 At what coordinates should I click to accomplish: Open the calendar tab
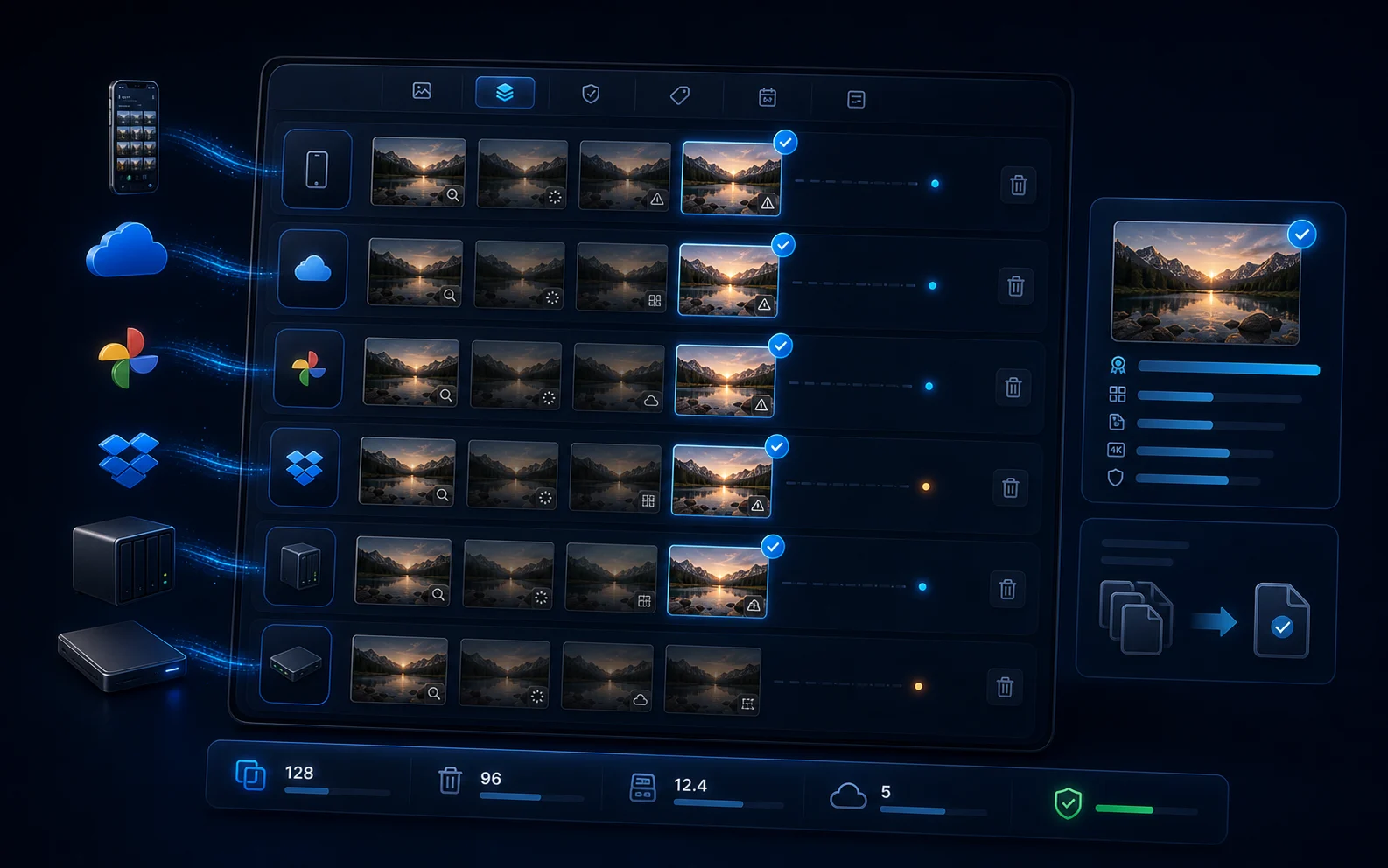768,97
